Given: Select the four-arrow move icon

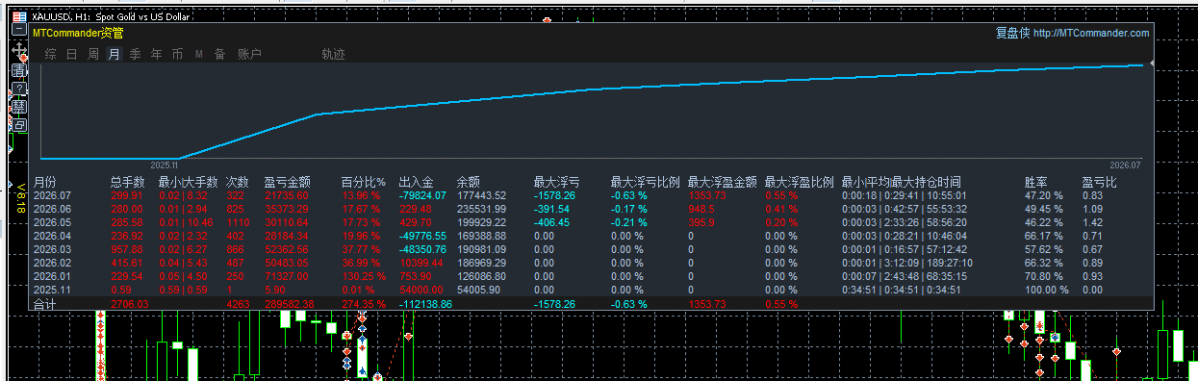Looking at the screenshot, I should [x=19, y=50].
